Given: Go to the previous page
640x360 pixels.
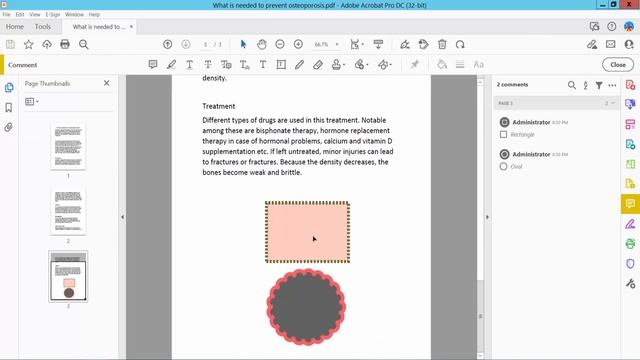Looking at the screenshot, I should coord(167,44).
